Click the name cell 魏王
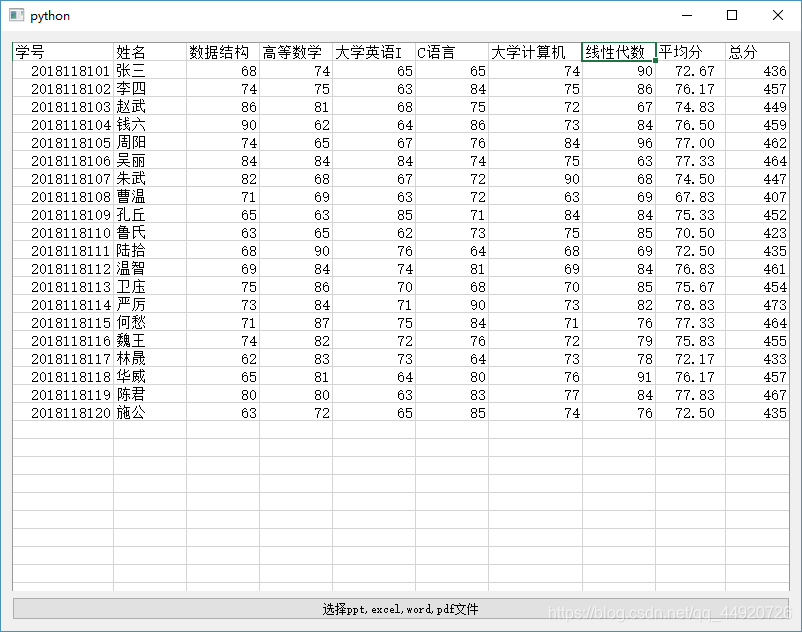 click(150, 341)
